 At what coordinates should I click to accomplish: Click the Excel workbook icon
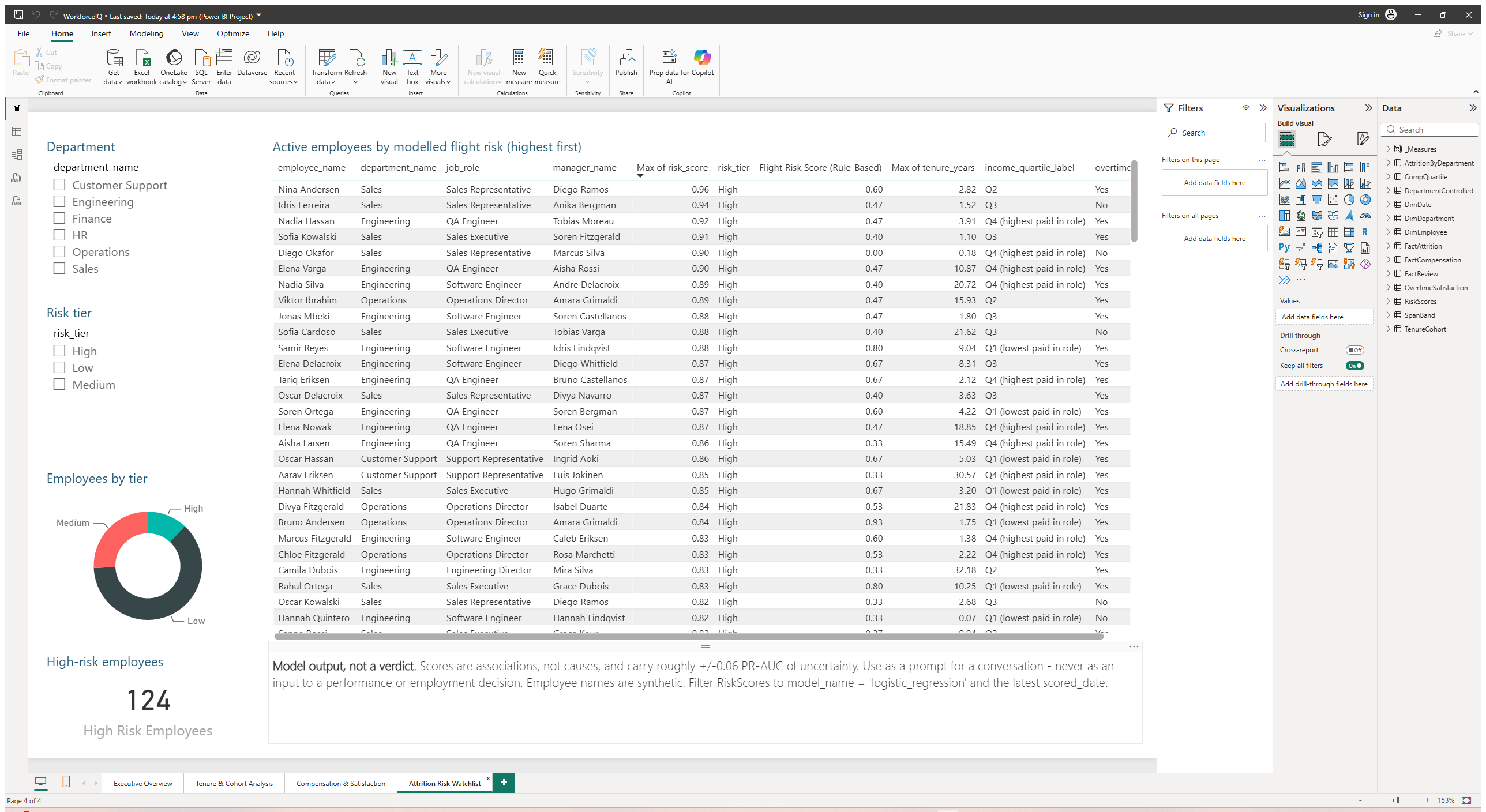point(141,66)
